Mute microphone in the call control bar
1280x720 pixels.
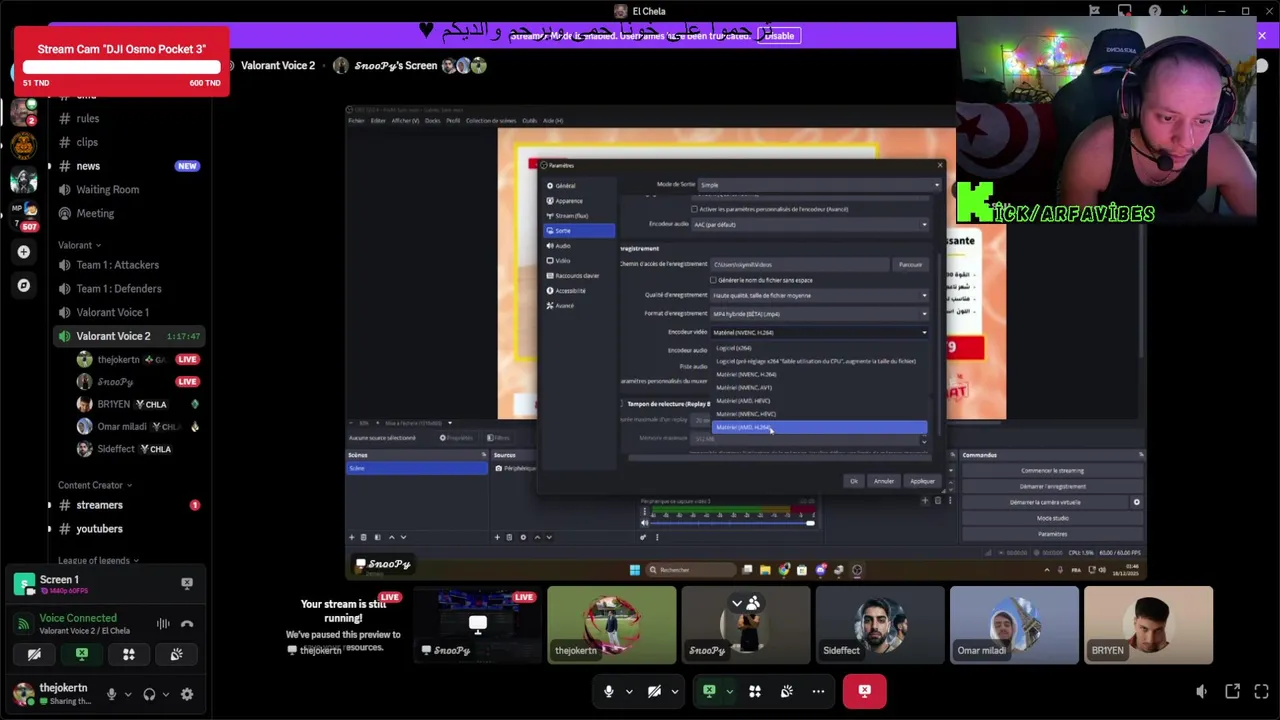point(608,691)
